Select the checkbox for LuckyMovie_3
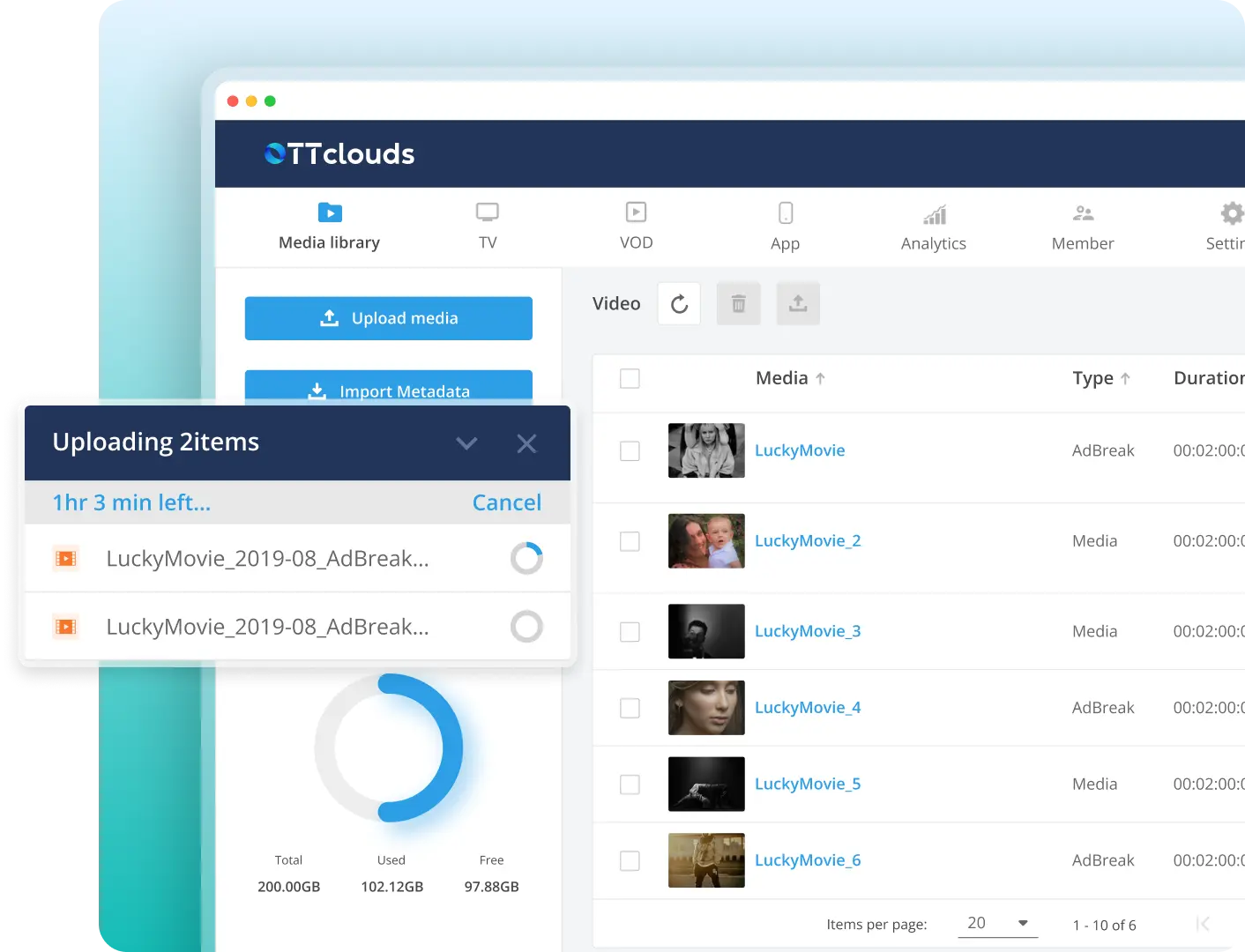Image resolution: width=1245 pixels, height=952 pixels. click(630, 632)
